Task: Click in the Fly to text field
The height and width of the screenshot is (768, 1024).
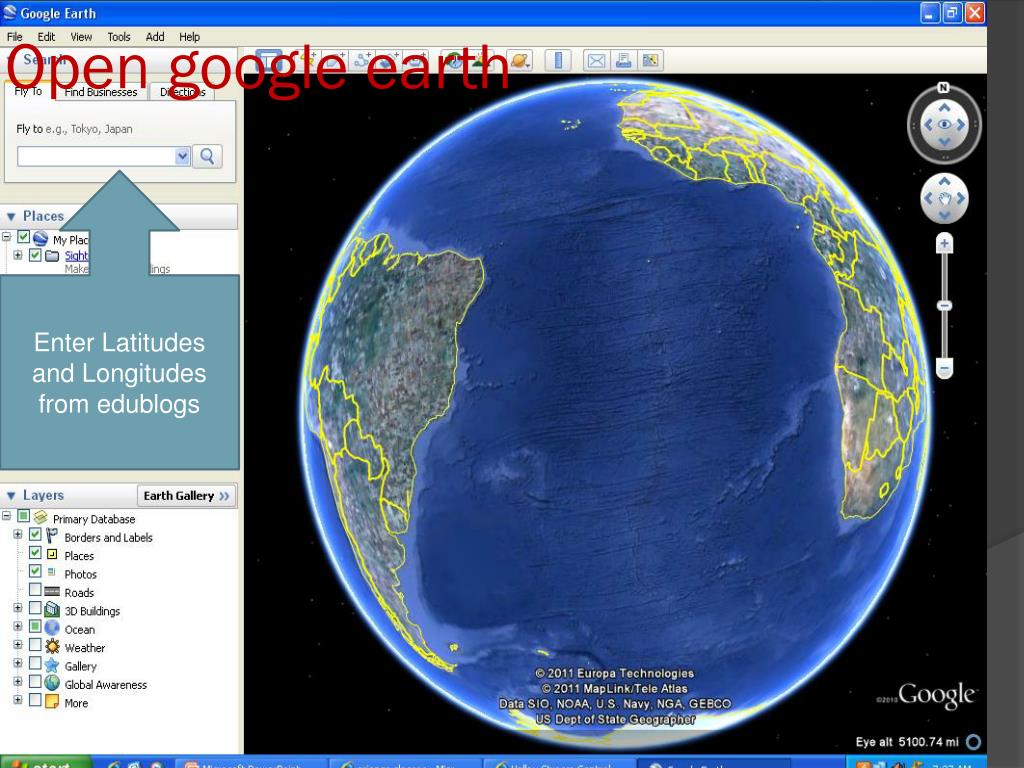Action: (96, 157)
